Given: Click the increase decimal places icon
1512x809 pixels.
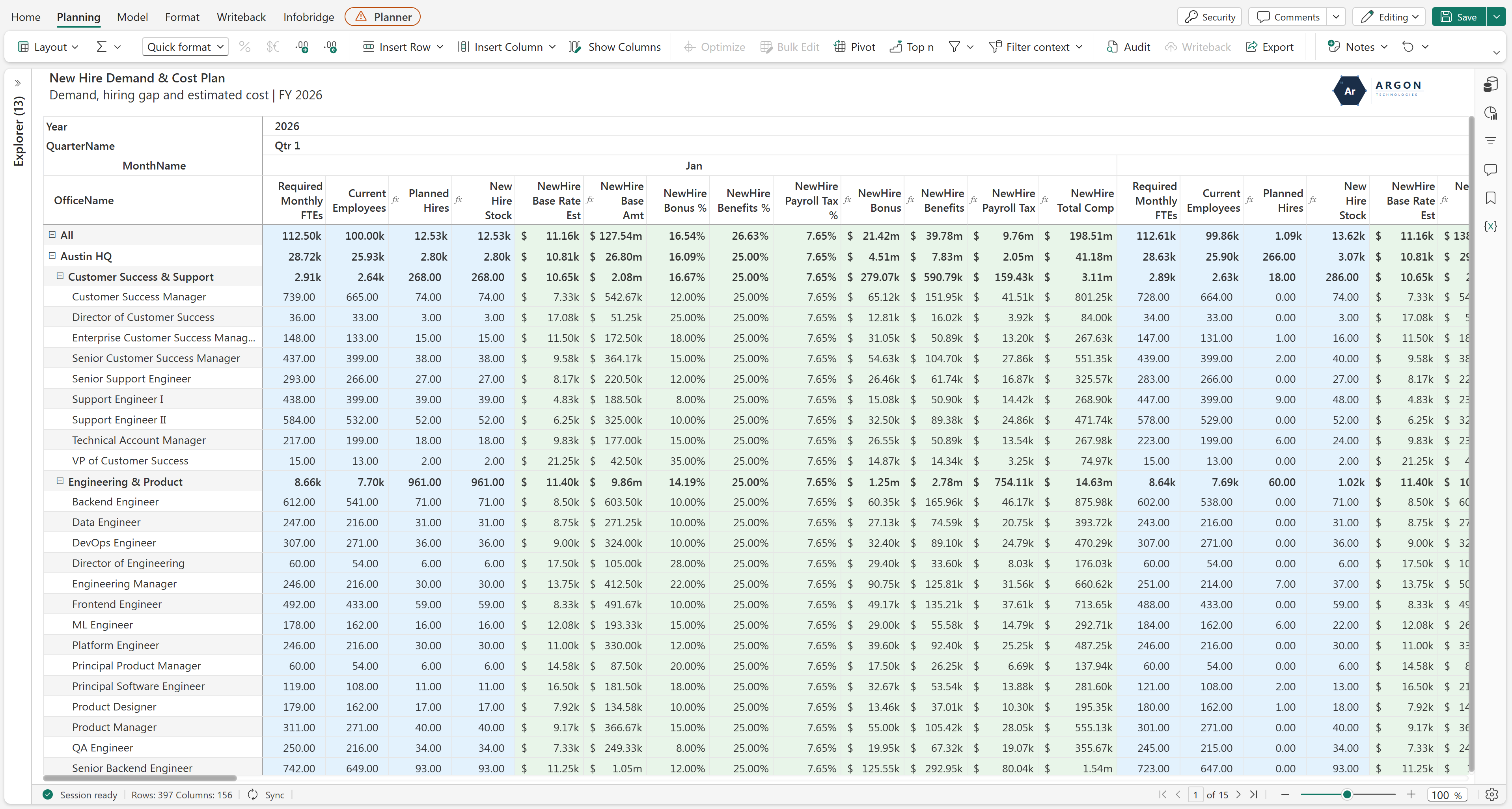Looking at the screenshot, I should (302, 47).
